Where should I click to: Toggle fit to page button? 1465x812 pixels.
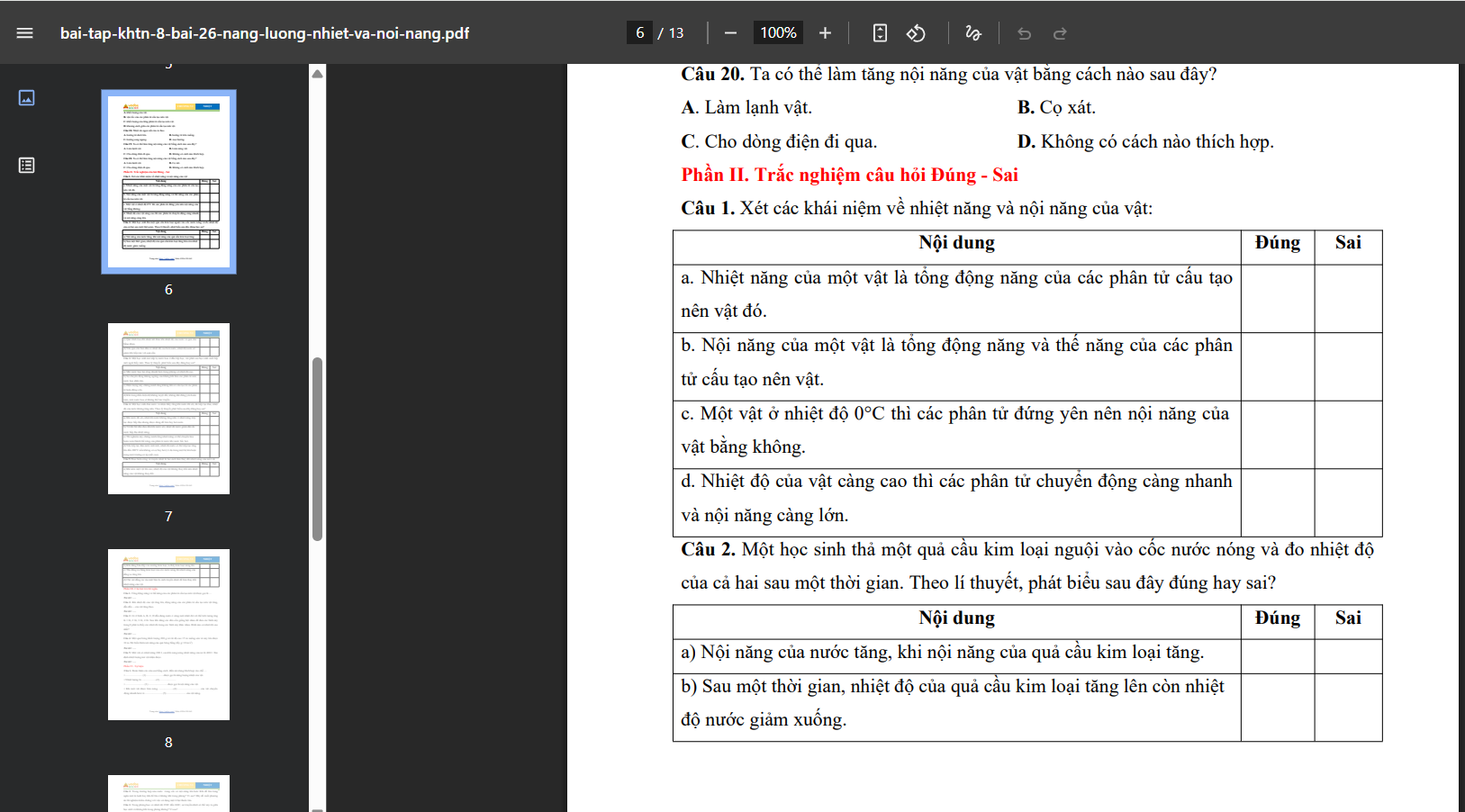point(880,33)
